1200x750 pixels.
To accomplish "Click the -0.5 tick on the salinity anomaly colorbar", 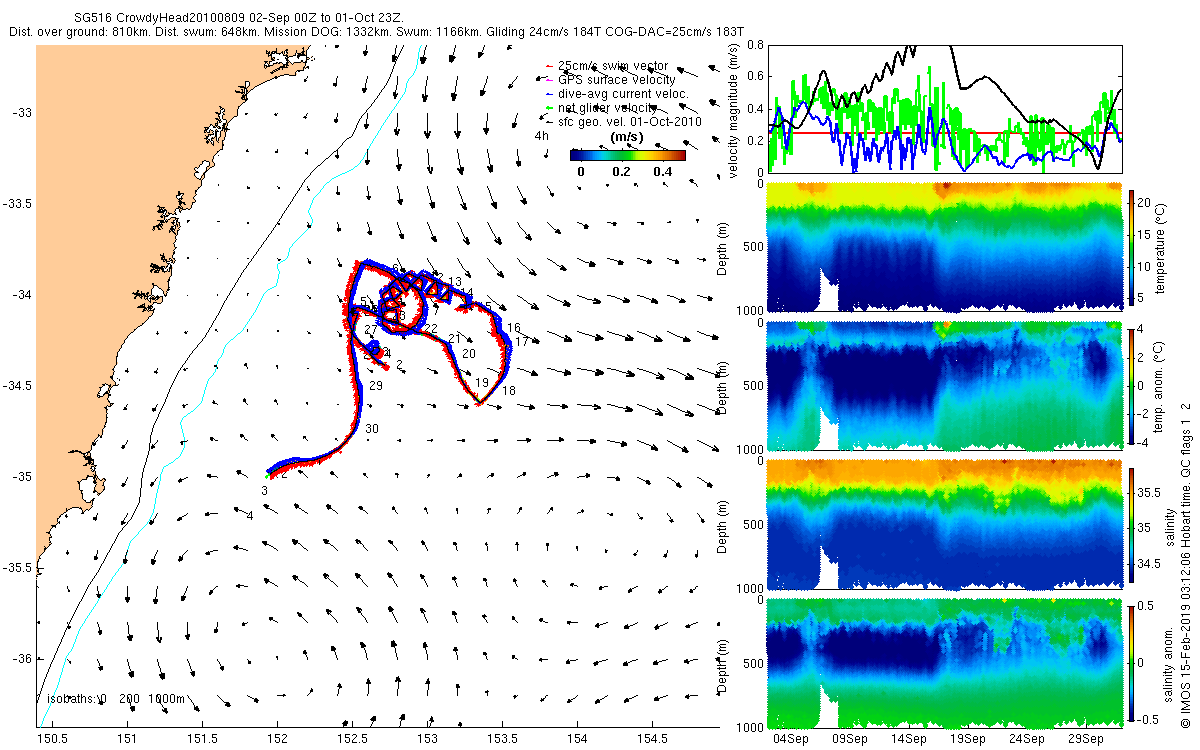I will pos(1149,718).
